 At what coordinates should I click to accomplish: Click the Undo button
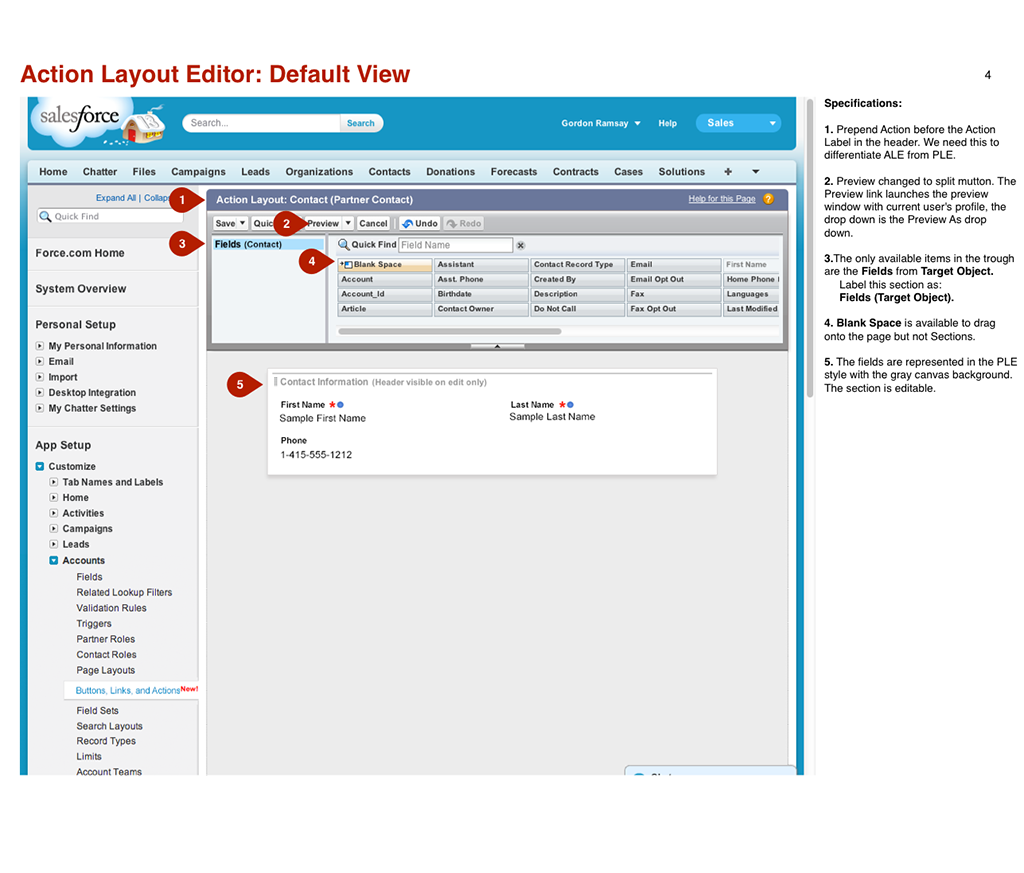[420, 223]
